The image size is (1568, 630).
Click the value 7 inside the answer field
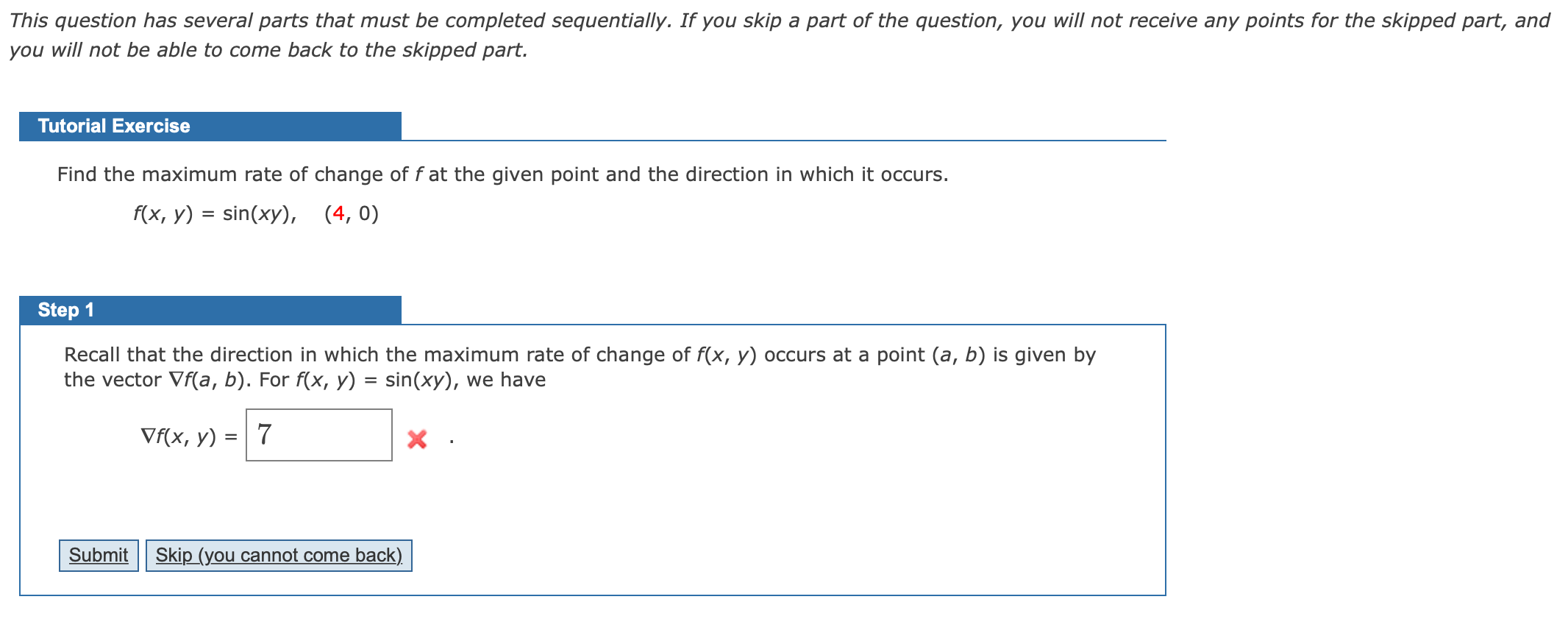click(x=263, y=434)
